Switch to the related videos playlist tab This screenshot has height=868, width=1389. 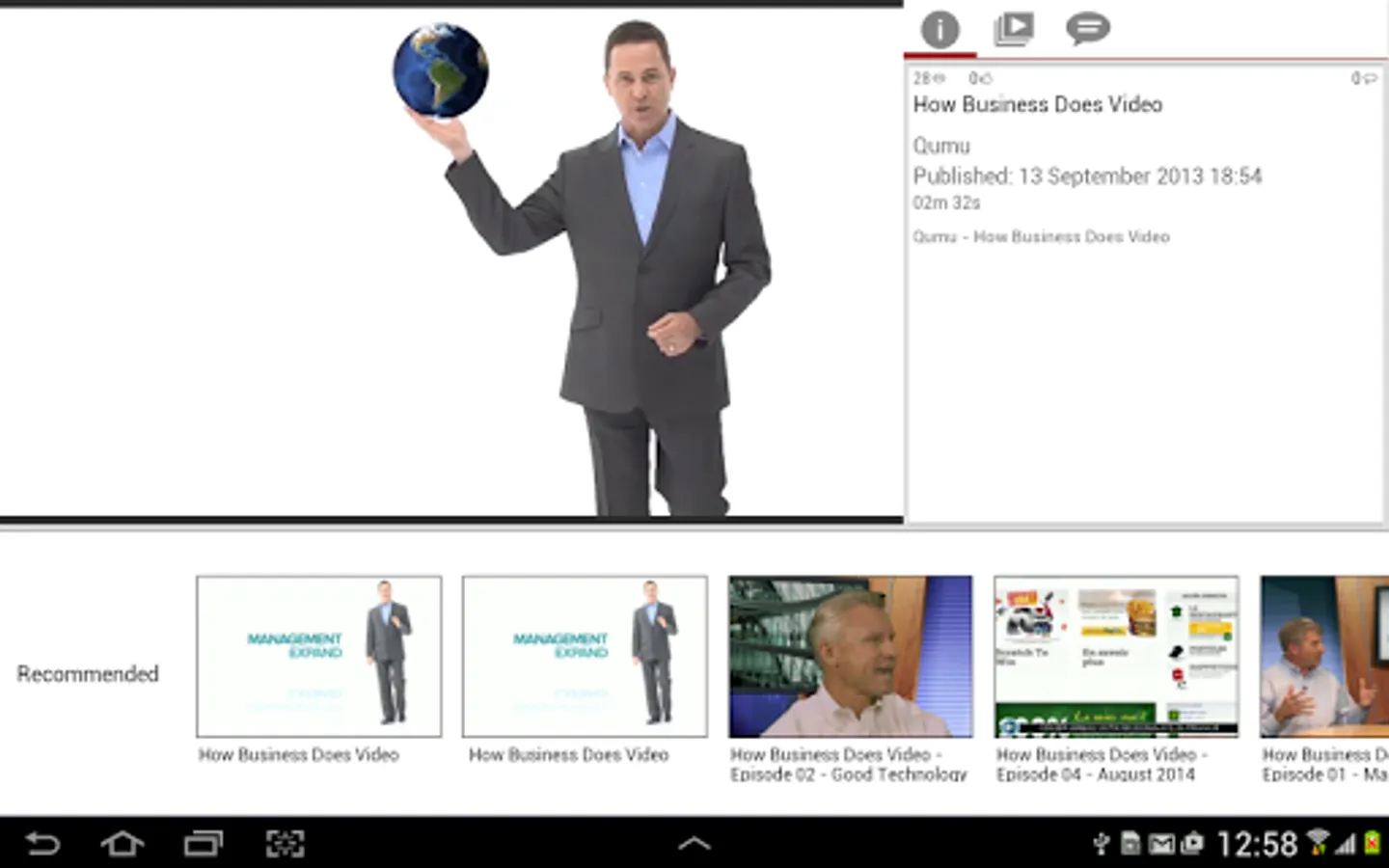click(x=1014, y=29)
